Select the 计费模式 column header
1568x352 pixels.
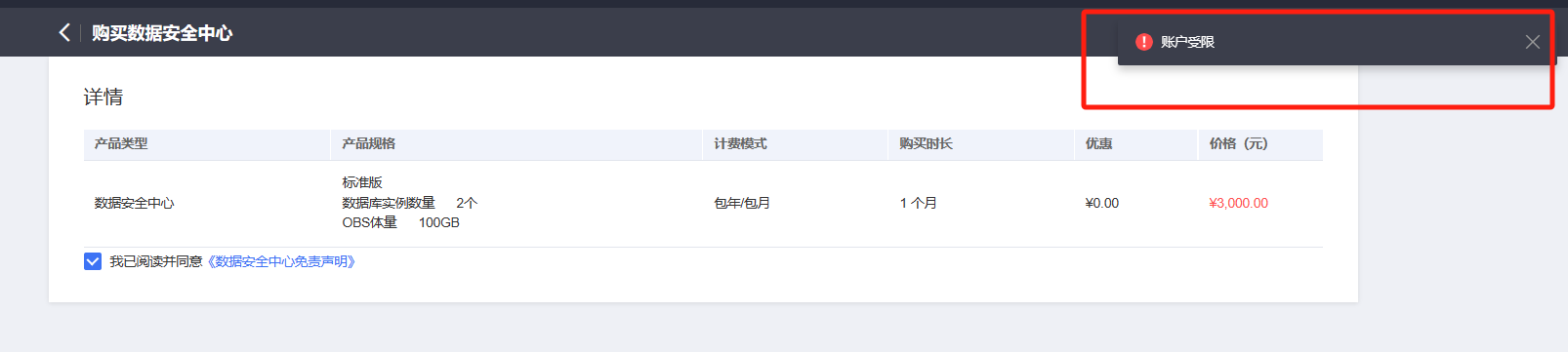(x=740, y=143)
